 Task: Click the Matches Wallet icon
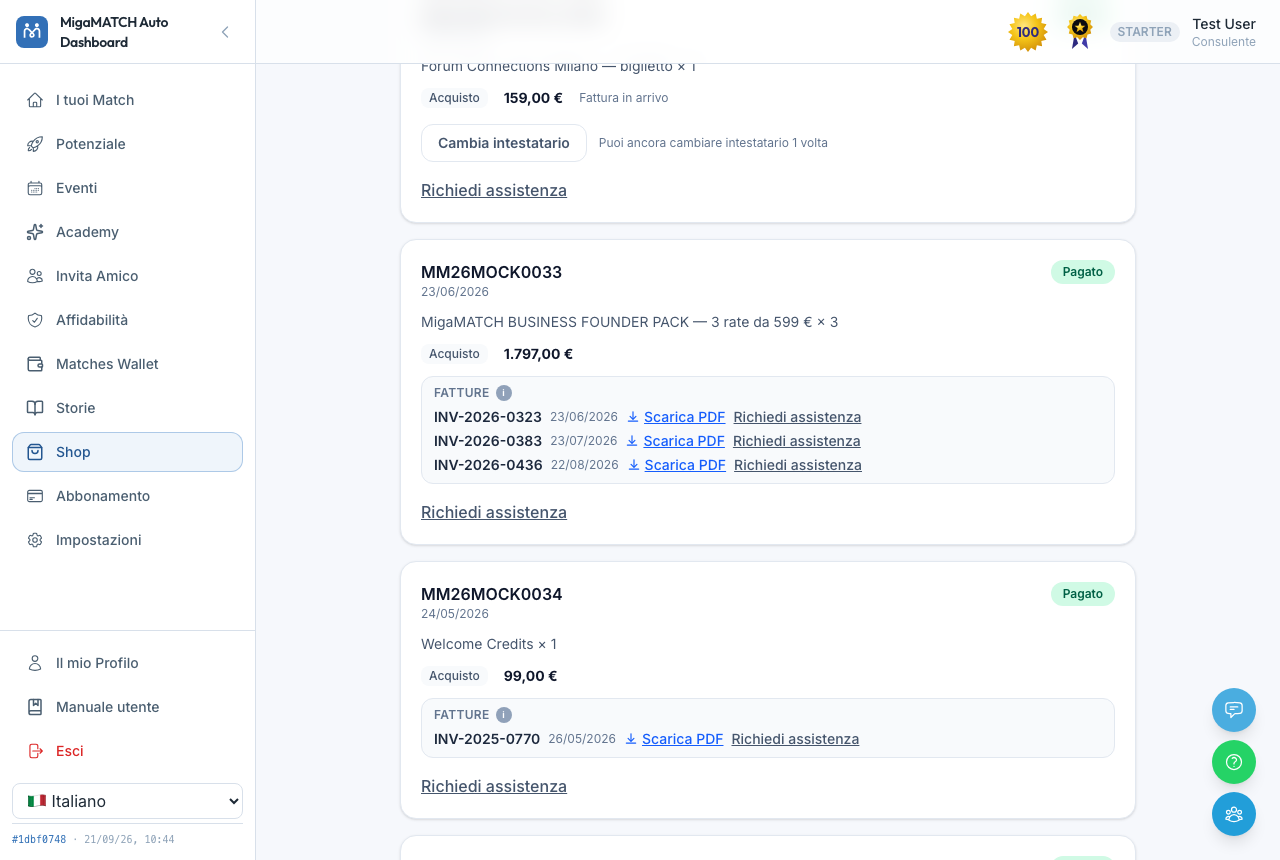click(35, 364)
